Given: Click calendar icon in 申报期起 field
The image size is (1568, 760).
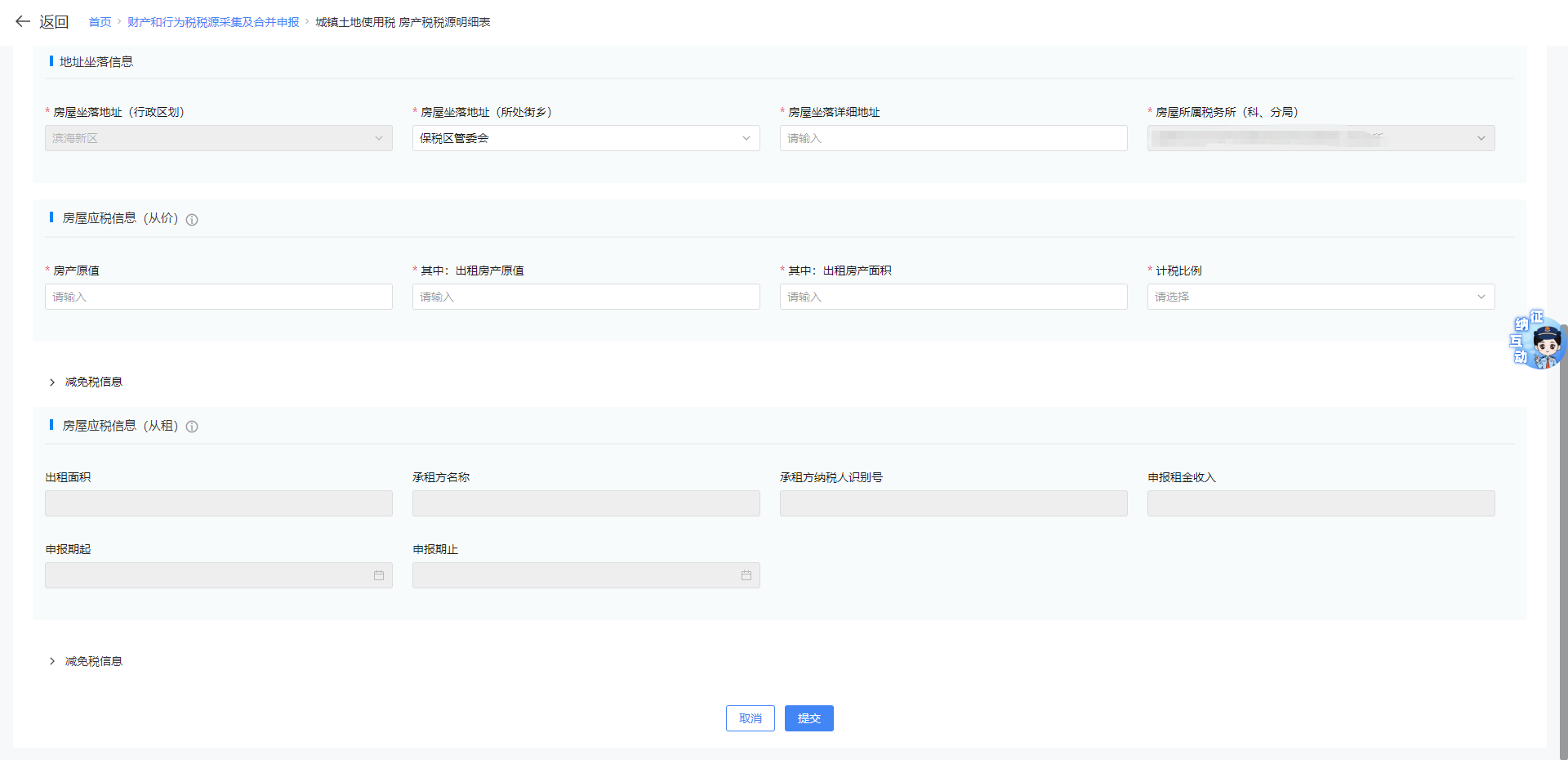Looking at the screenshot, I should [379, 575].
